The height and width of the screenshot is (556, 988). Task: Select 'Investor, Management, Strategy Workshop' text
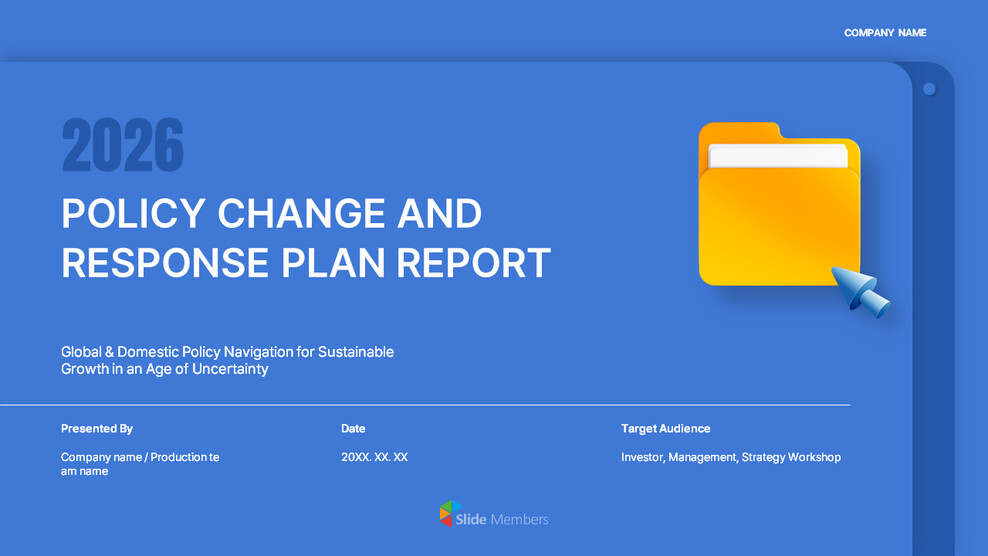[x=731, y=457]
